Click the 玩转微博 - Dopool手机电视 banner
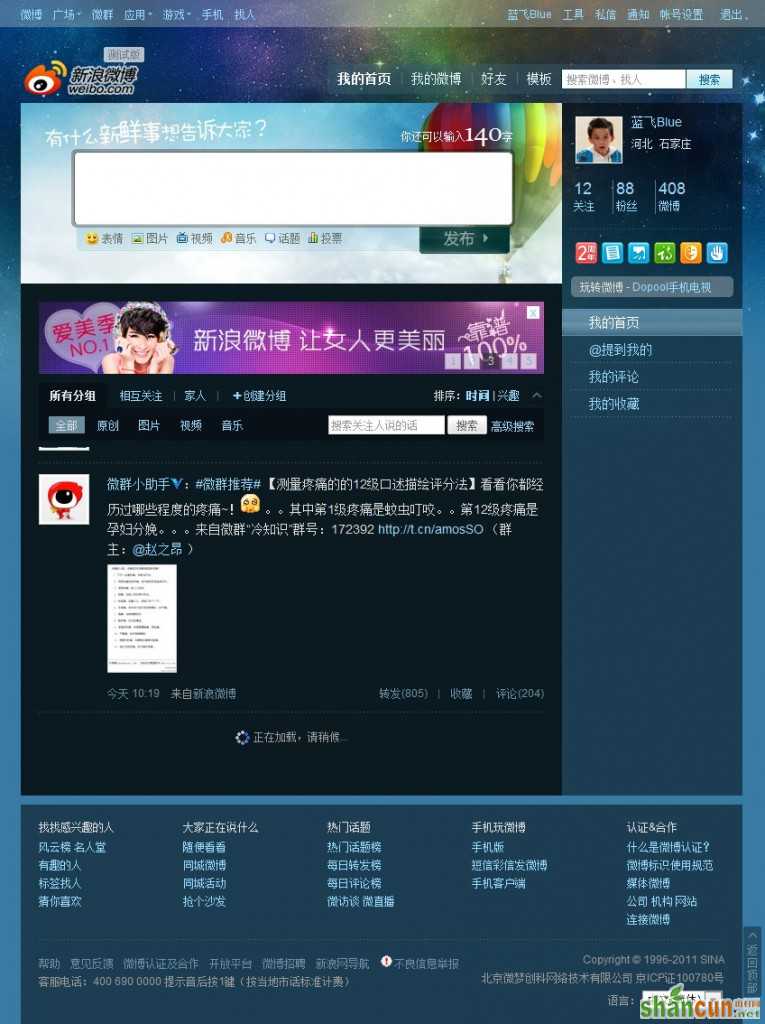The width and height of the screenshot is (765, 1024). point(652,287)
